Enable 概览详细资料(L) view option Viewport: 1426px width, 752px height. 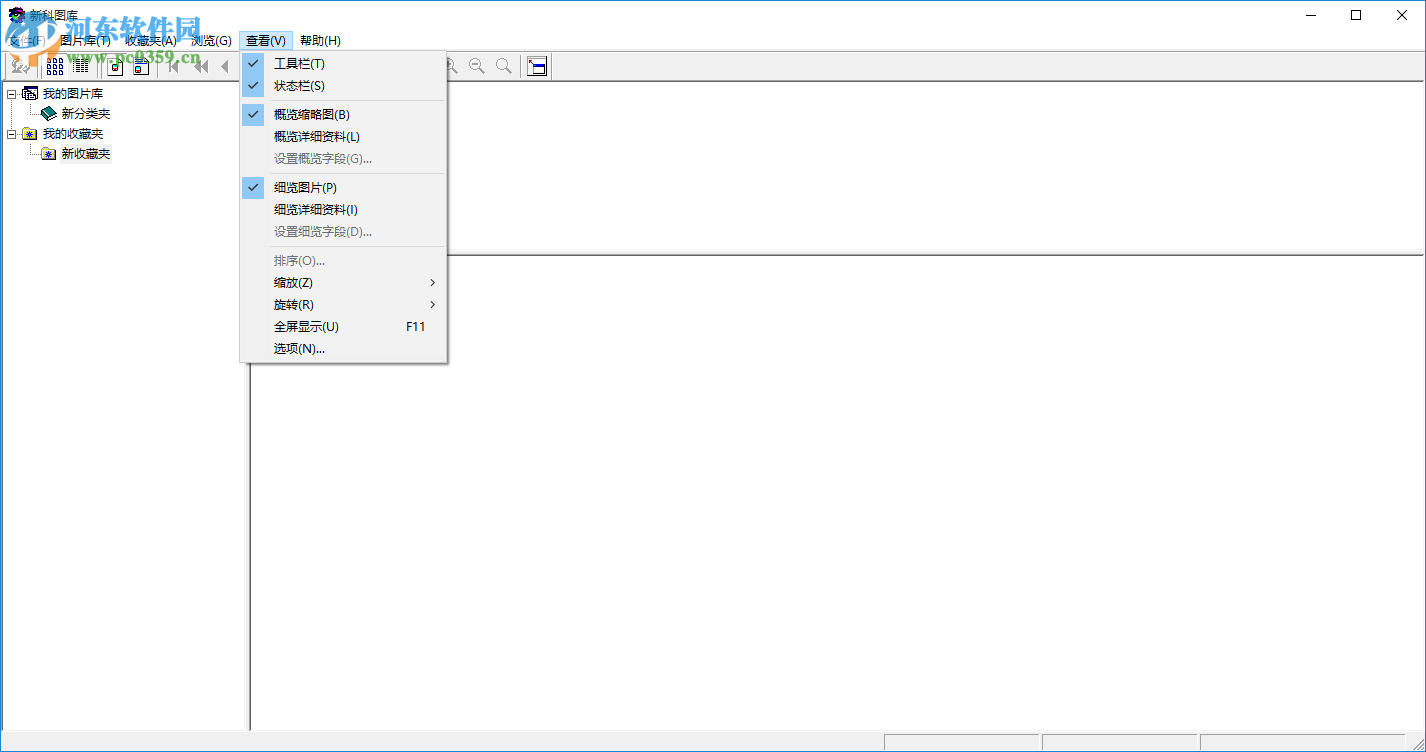point(343,137)
